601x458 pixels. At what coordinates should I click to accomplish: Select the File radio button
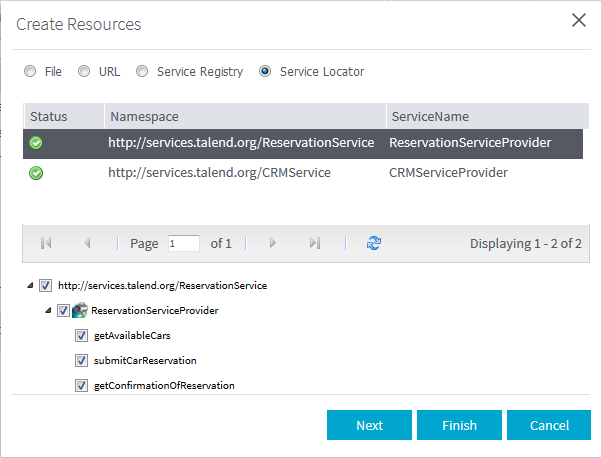pyautogui.click(x=30, y=72)
